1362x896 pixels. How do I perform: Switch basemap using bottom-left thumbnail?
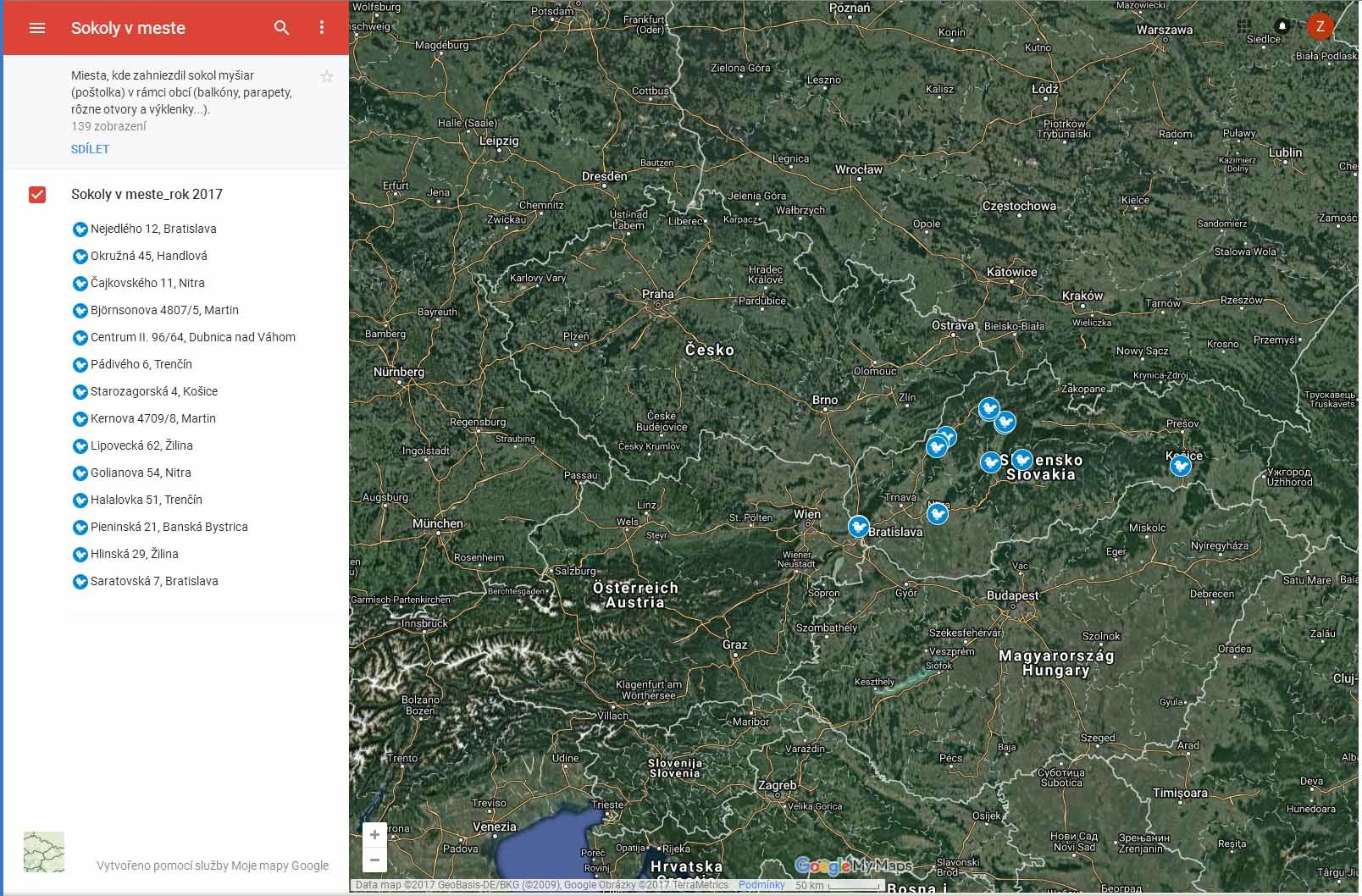tap(44, 851)
